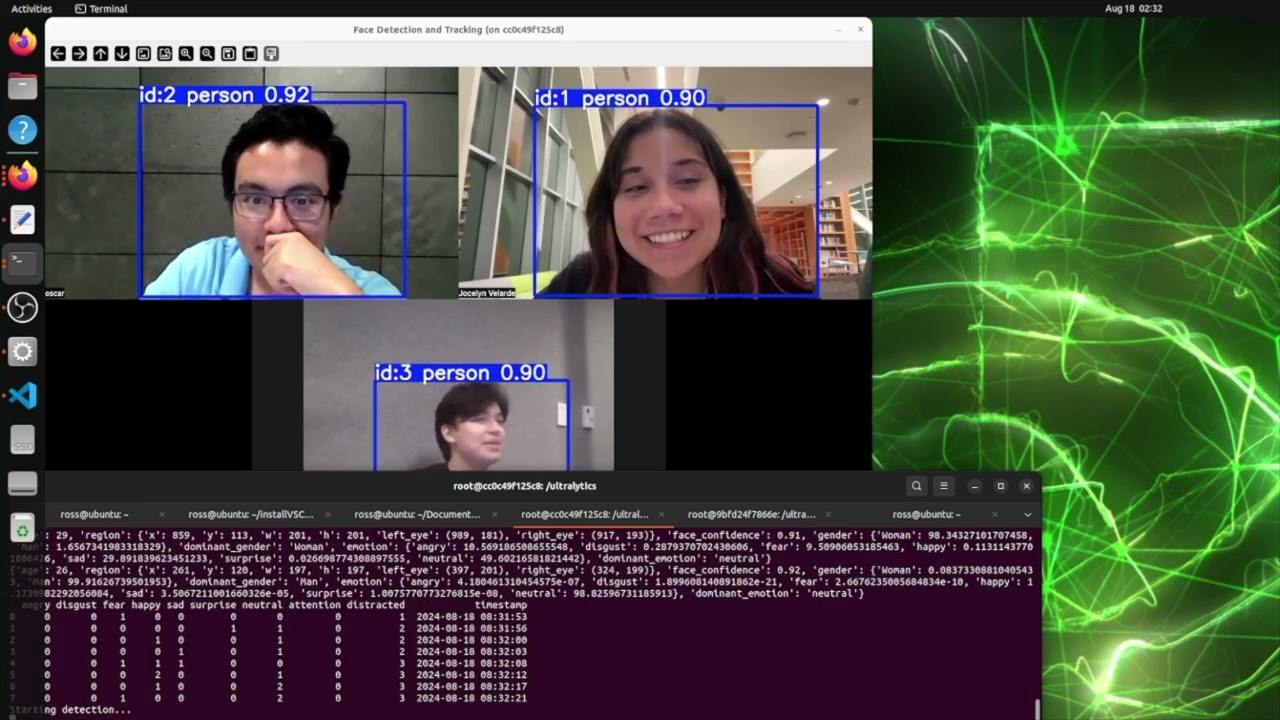
Task: Zoom in using the toolbar magnifier plus
Action: pos(186,53)
